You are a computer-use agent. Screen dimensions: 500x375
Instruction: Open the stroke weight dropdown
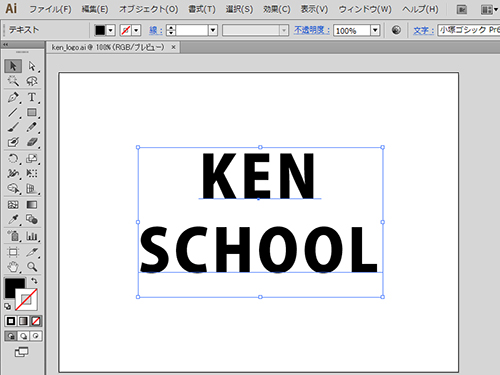pos(213,30)
